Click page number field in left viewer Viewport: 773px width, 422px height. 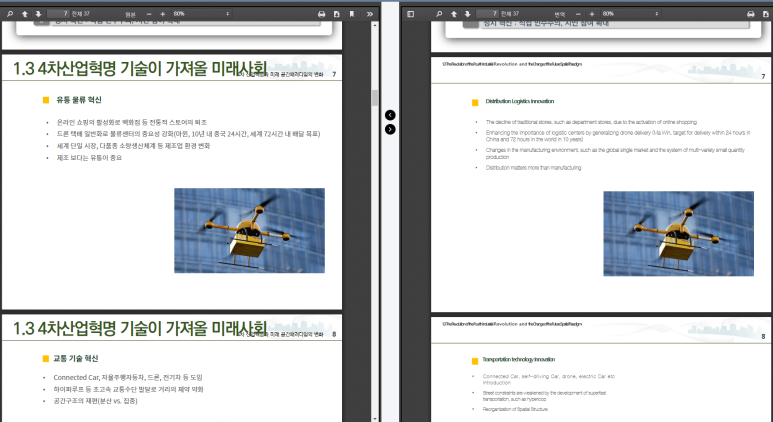point(58,14)
